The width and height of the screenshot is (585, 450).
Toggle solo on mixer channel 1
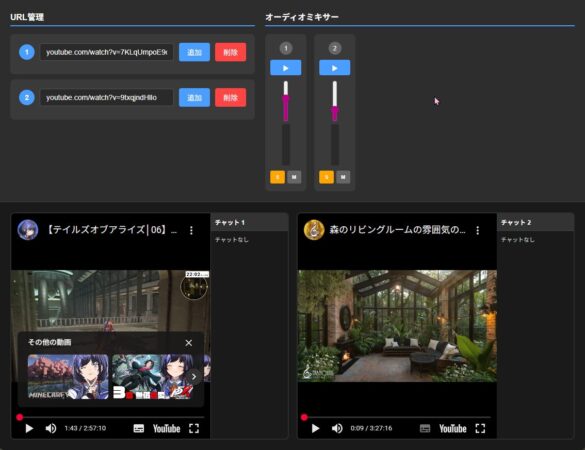pos(277,177)
